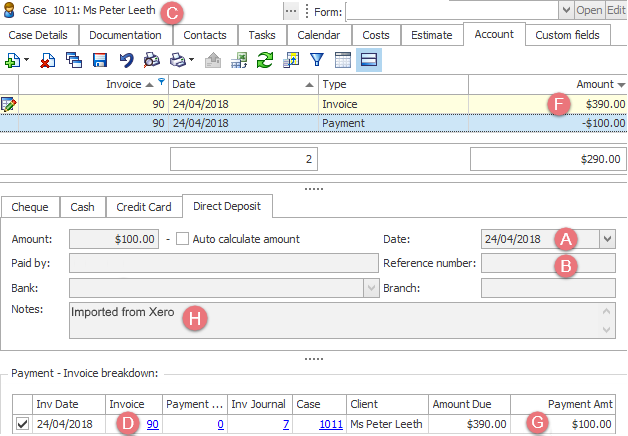The height and width of the screenshot is (436, 628).
Task: Click the -$100.00 amount cell
Action: [x=548, y=123]
